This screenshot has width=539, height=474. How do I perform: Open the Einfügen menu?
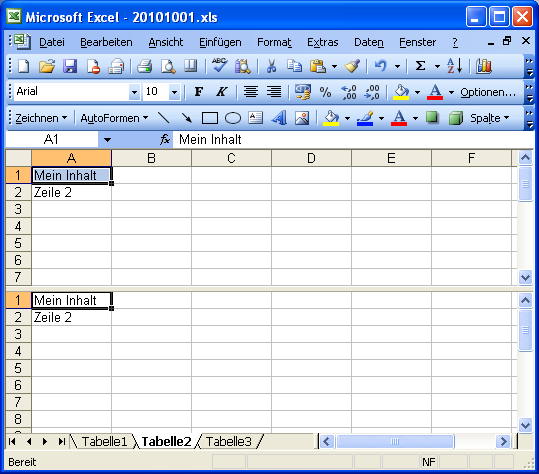[x=220, y=42]
